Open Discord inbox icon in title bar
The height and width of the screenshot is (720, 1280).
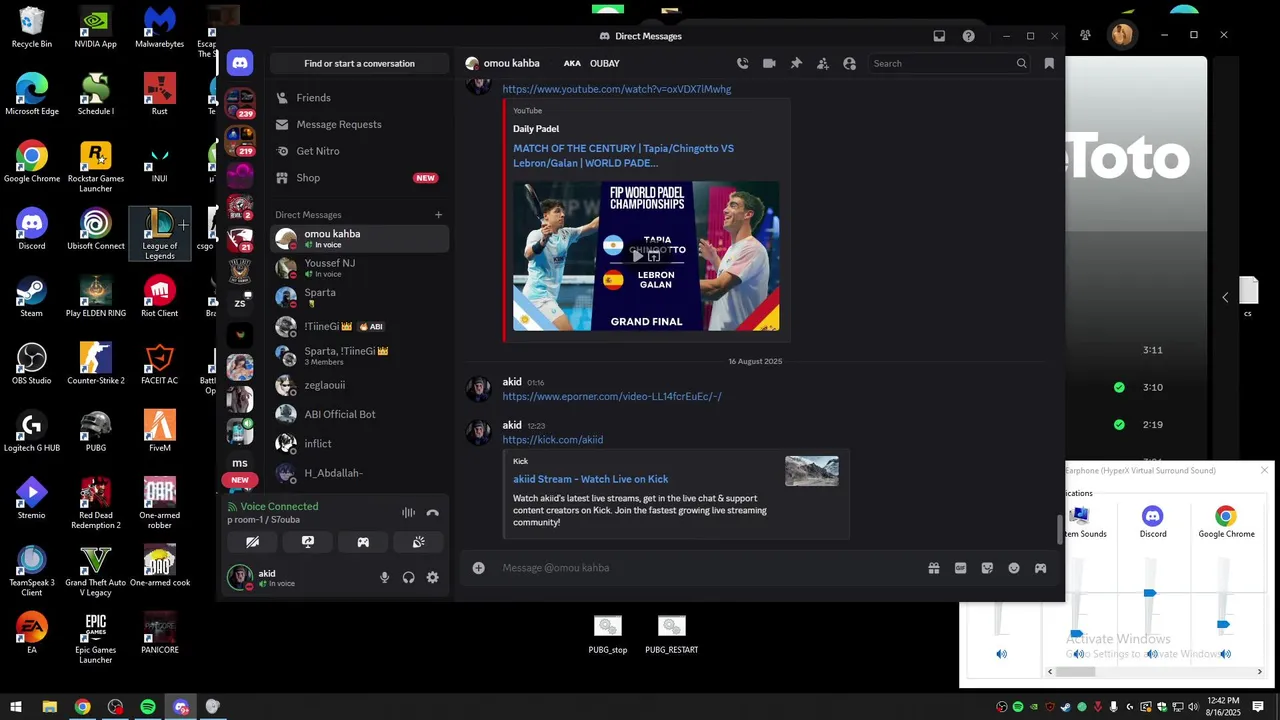tap(939, 36)
